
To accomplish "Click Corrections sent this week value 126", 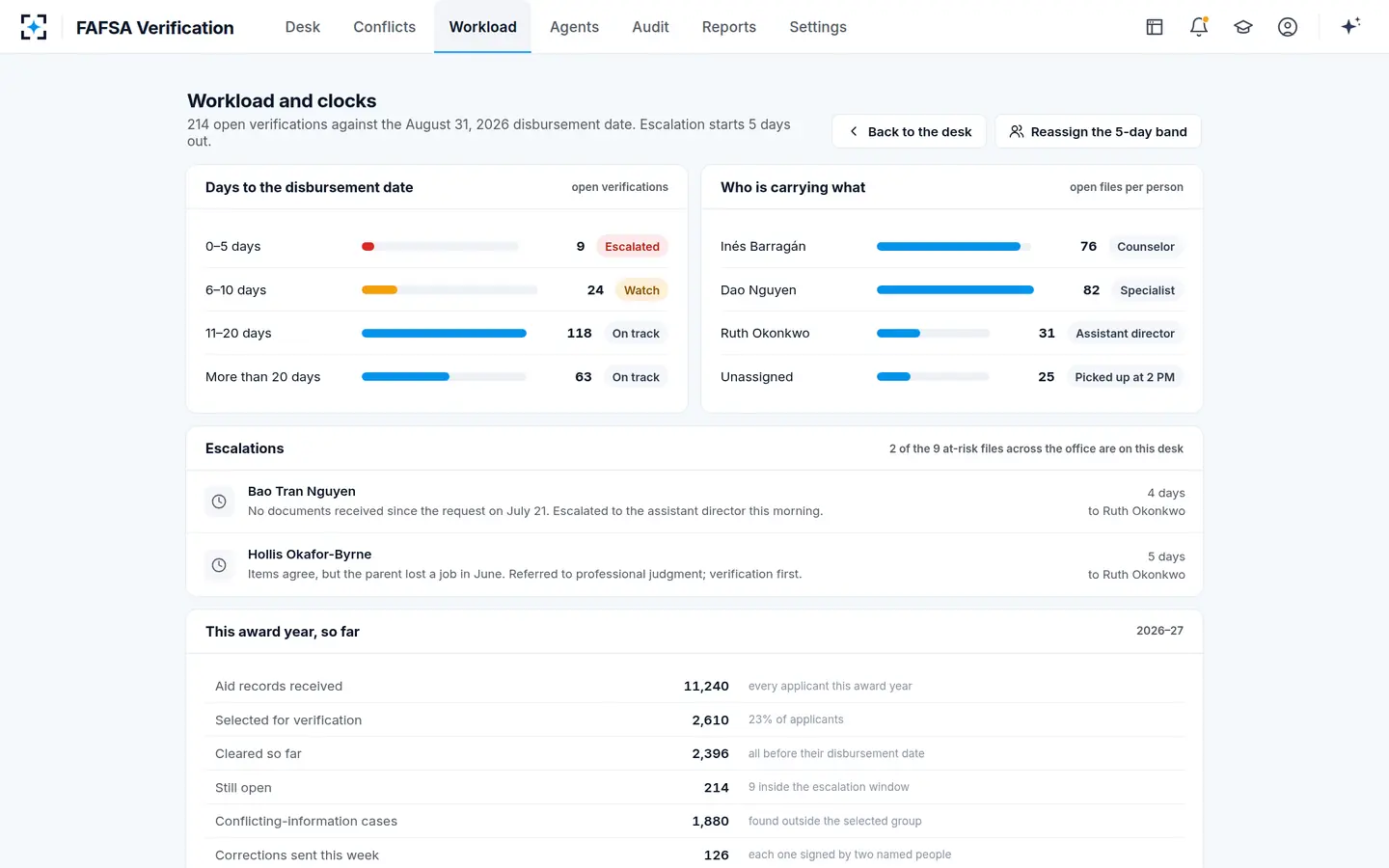I will pos(717,855).
